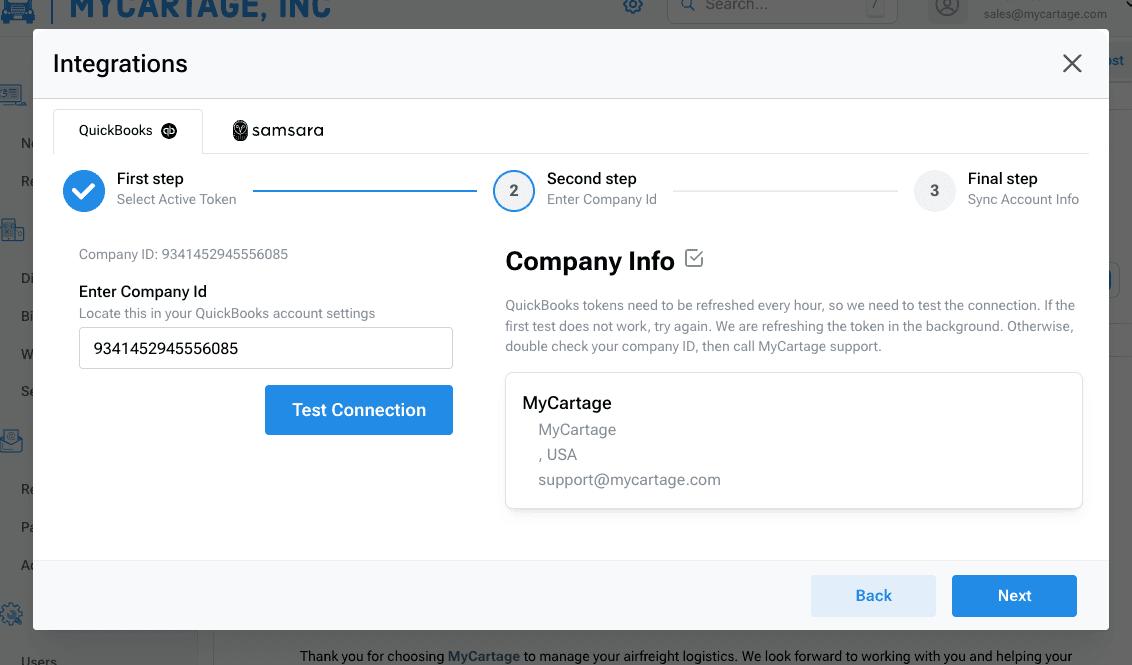Screen dimensions: 1132x665
Task: Close the Integrations dialog
Action: (1072, 64)
